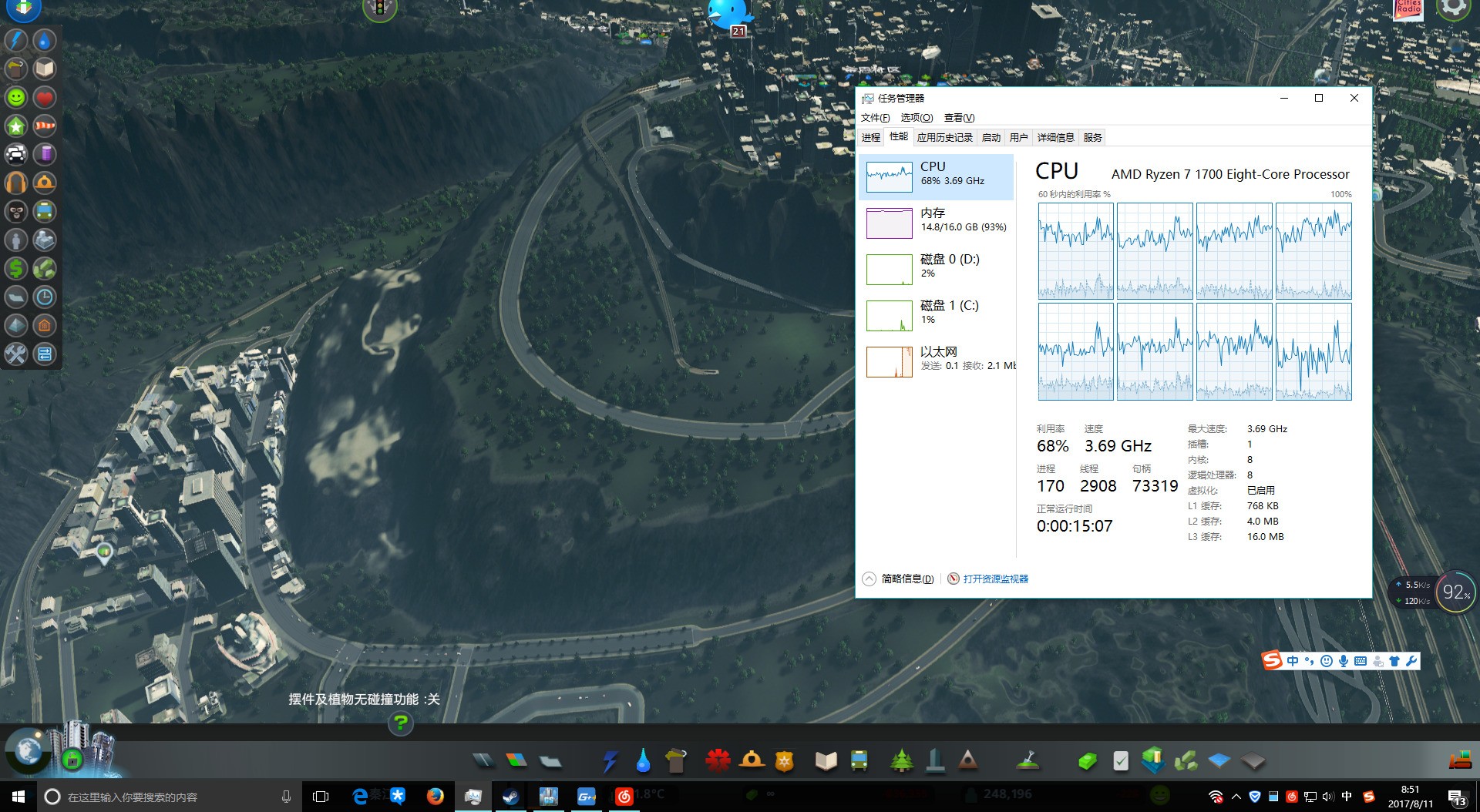Select the parks tree build menu
The height and width of the screenshot is (812, 1480).
click(901, 761)
